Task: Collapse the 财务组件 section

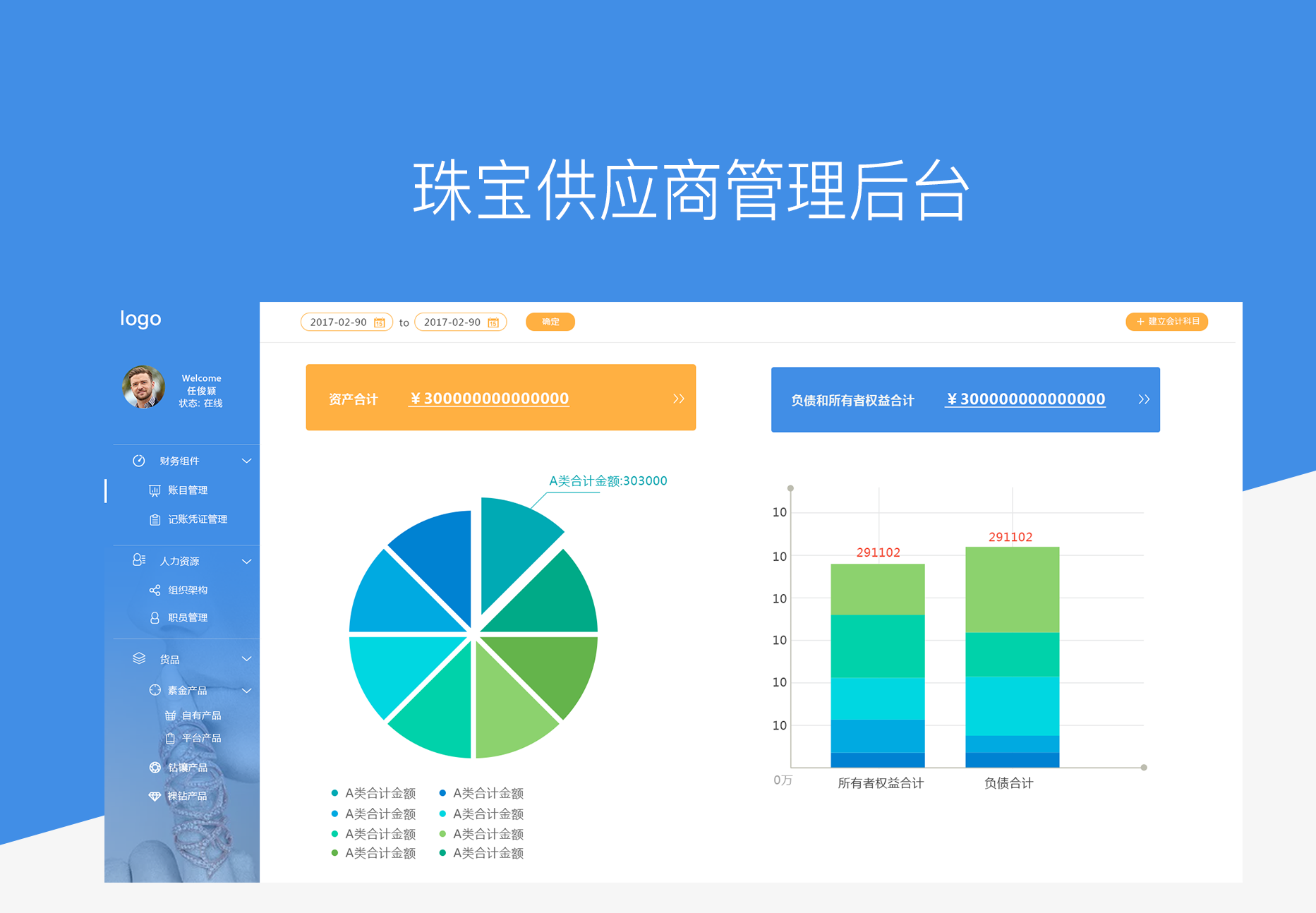Action: (246, 461)
